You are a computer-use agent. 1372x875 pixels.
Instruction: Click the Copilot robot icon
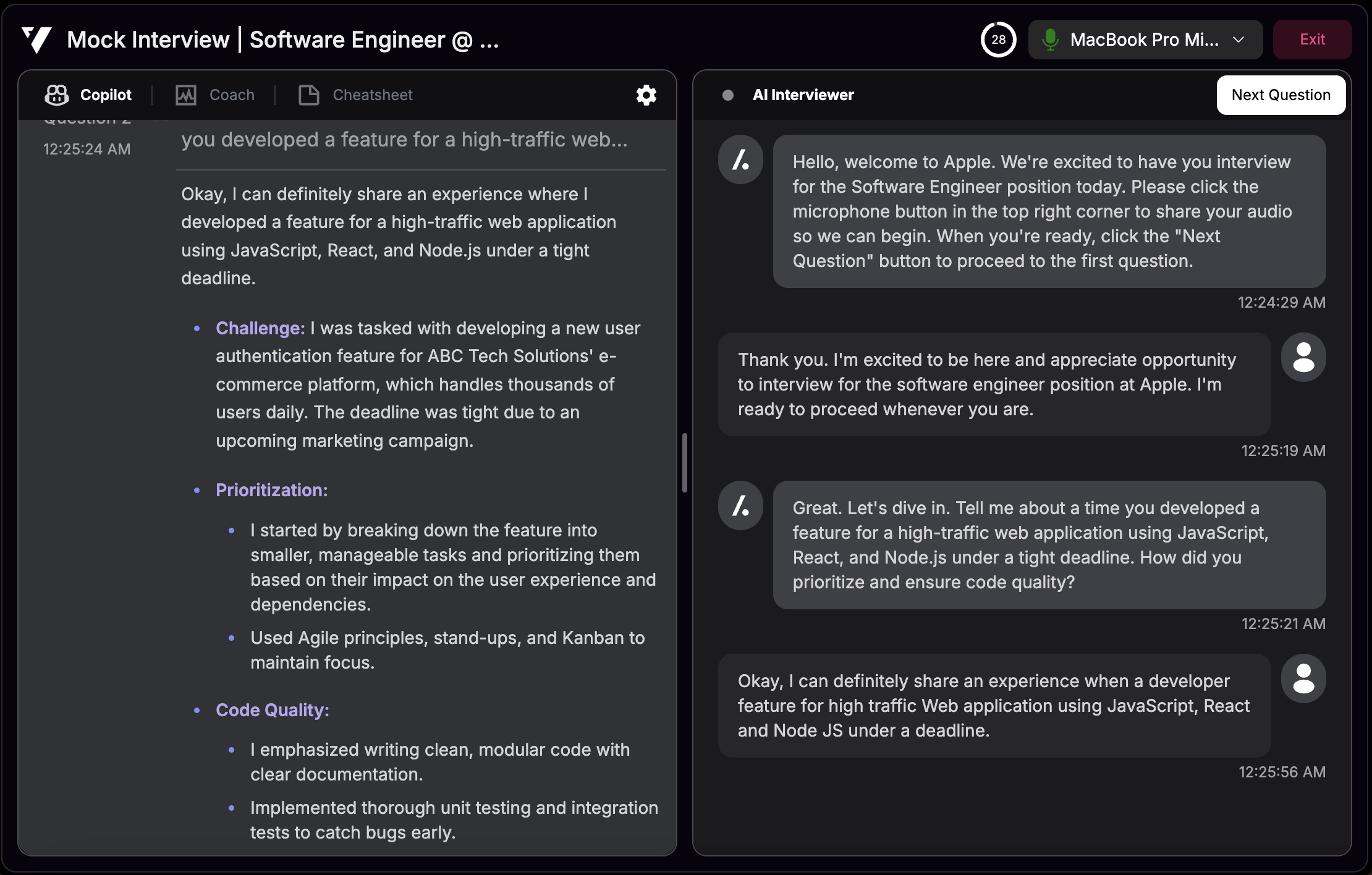[56, 95]
